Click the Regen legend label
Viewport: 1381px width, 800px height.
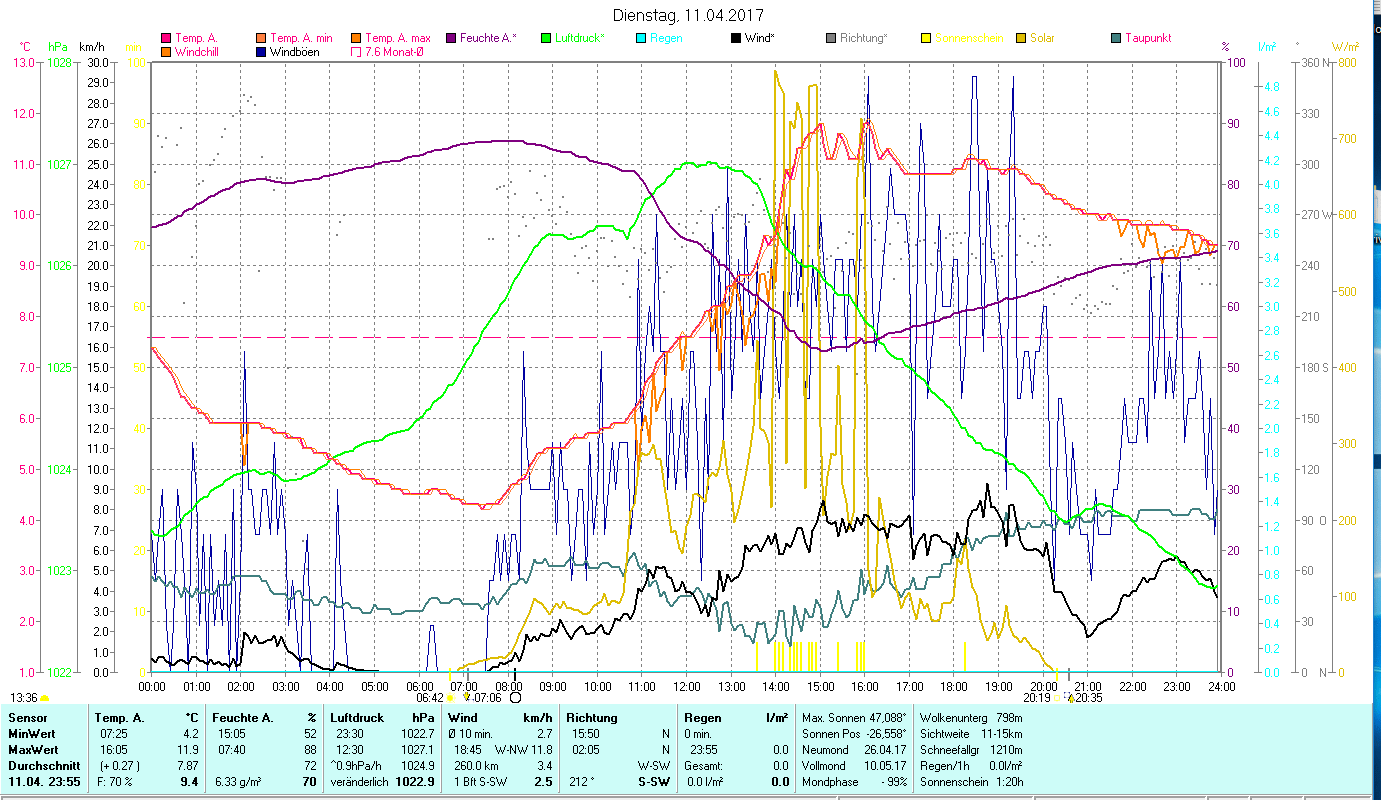click(x=667, y=39)
